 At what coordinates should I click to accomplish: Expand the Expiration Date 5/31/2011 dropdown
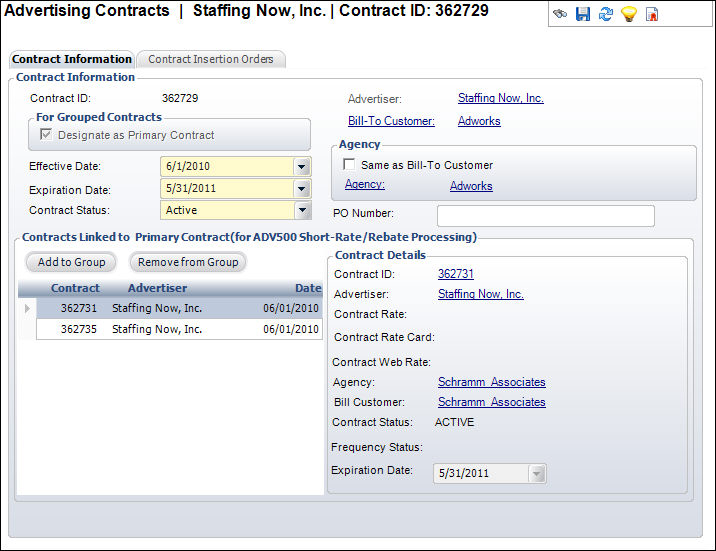pyautogui.click(x=302, y=188)
